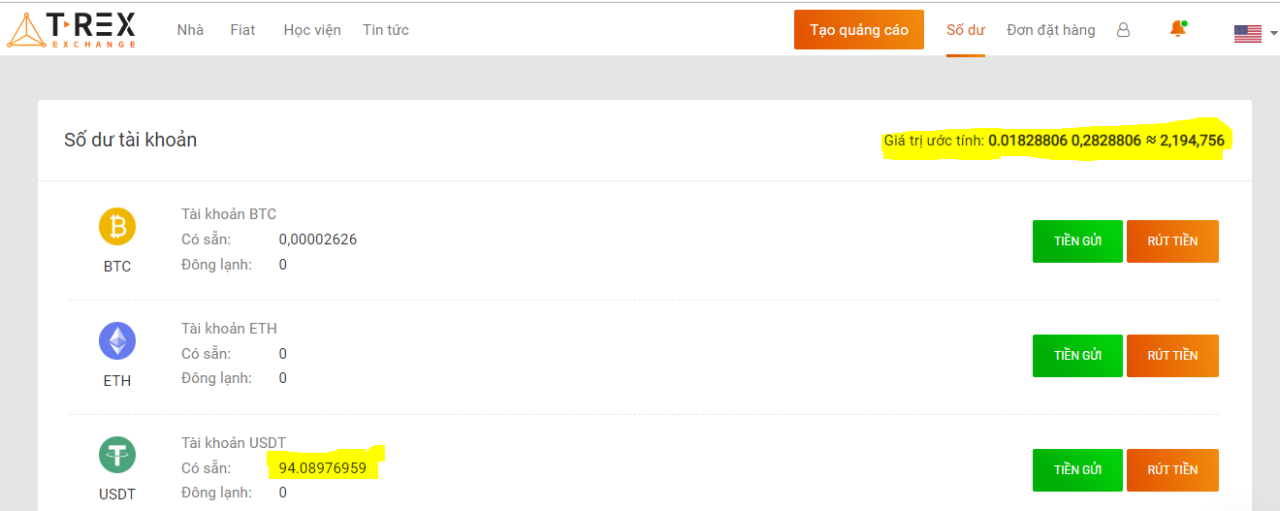
Task: Open the Đơn đặt hàng tab
Action: tap(1051, 30)
